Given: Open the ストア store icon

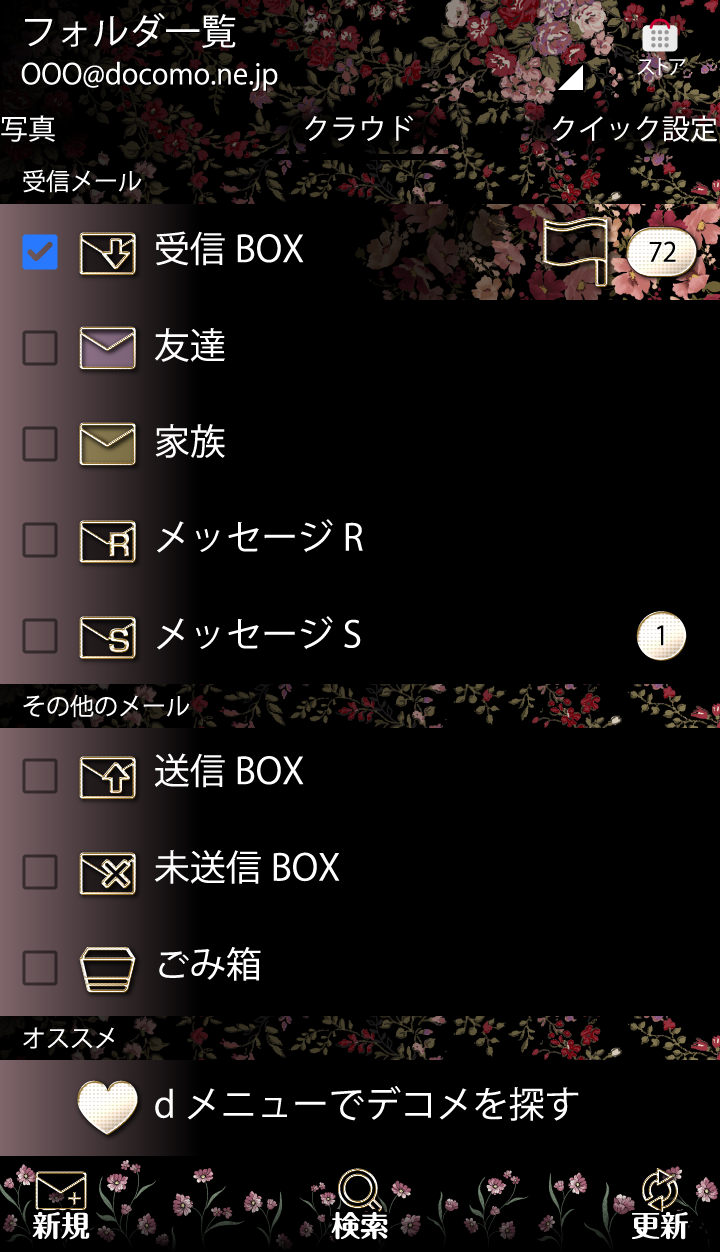Looking at the screenshot, I should tap(660, 49).
